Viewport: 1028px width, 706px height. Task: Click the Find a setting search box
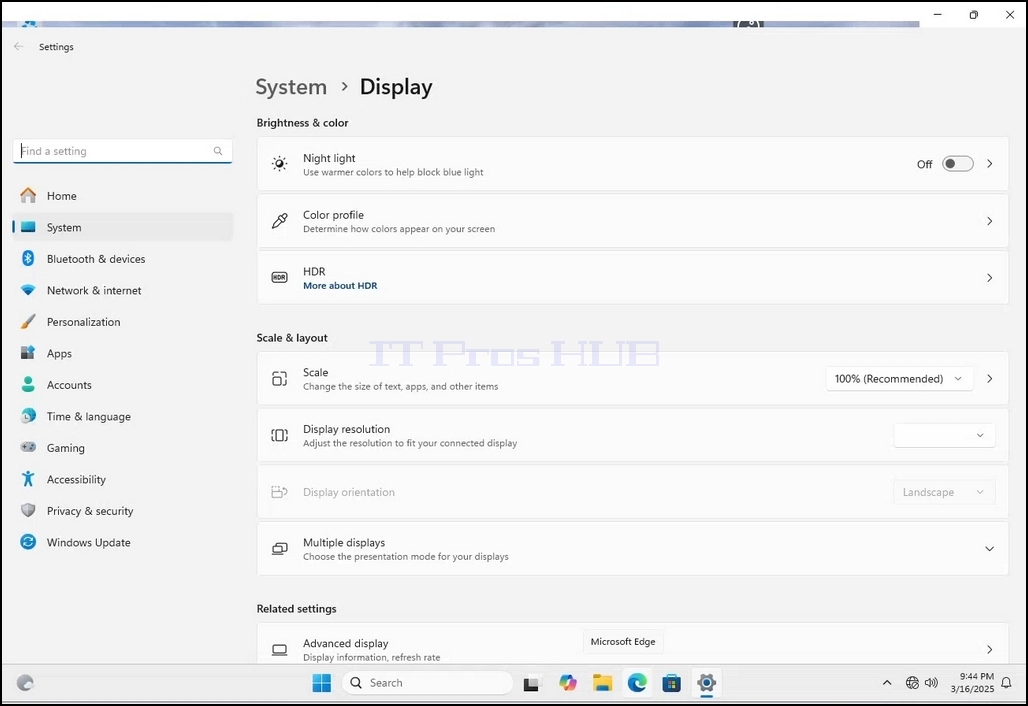(122, 151)
